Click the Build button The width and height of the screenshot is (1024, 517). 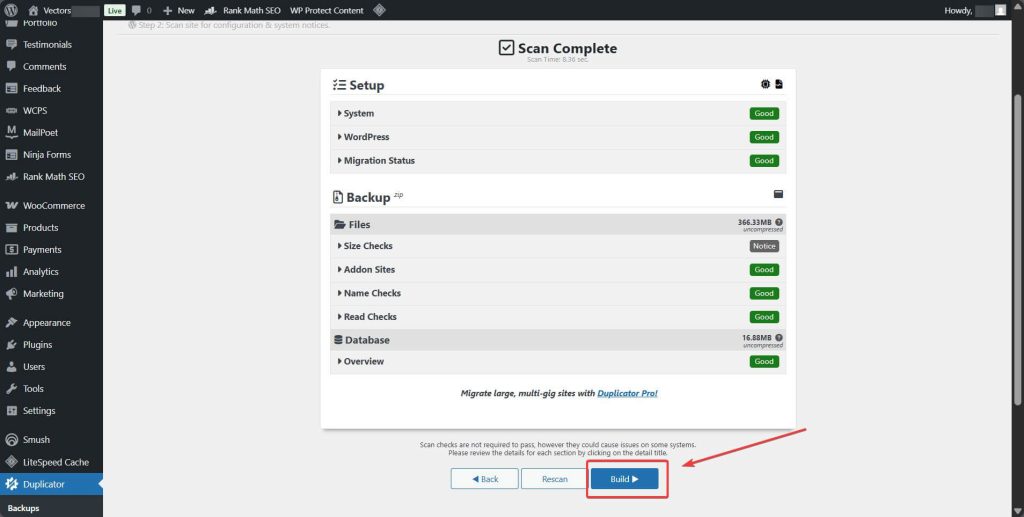click(x=624, y=478)
